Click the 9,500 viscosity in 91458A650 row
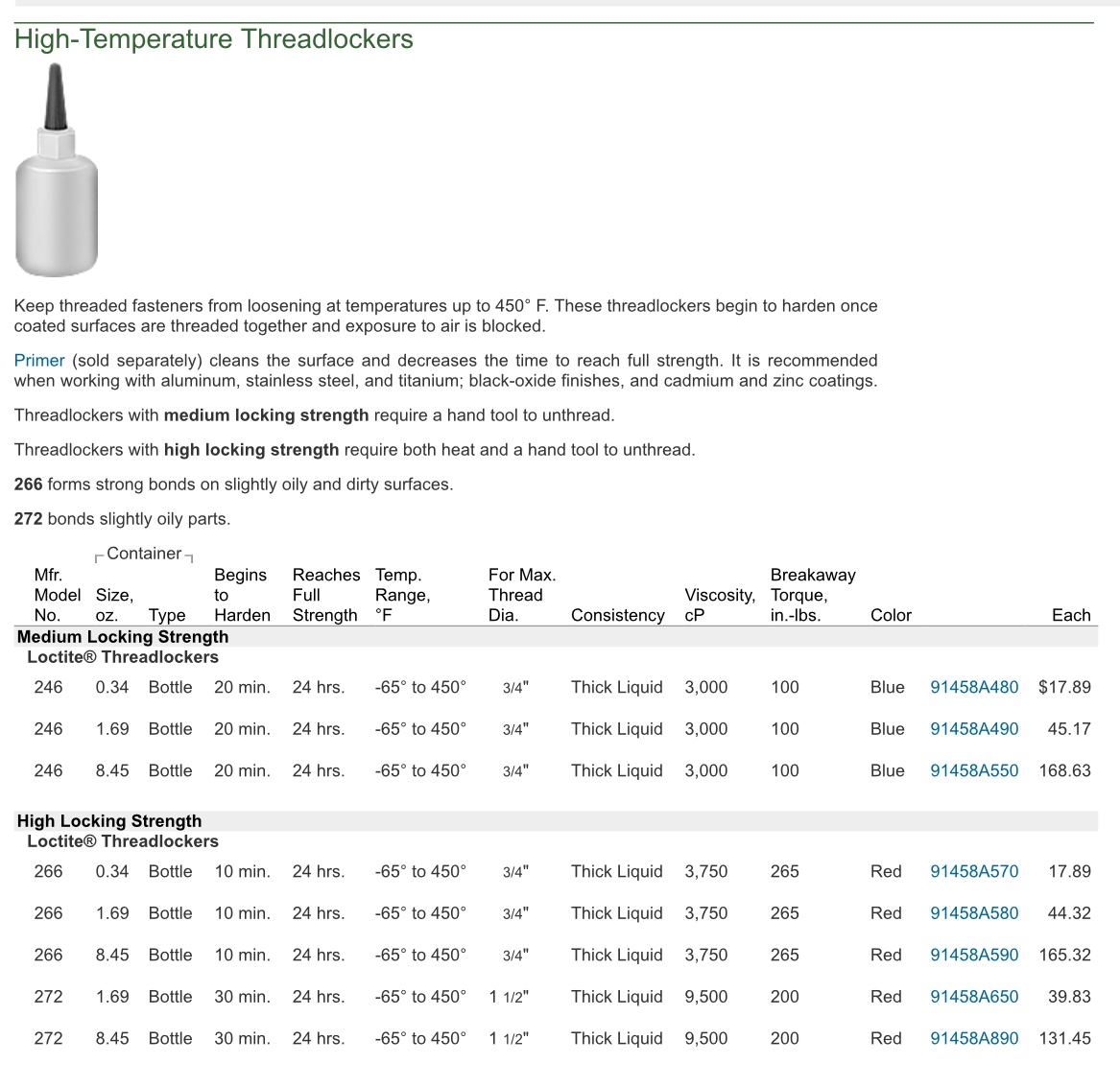 705,996
